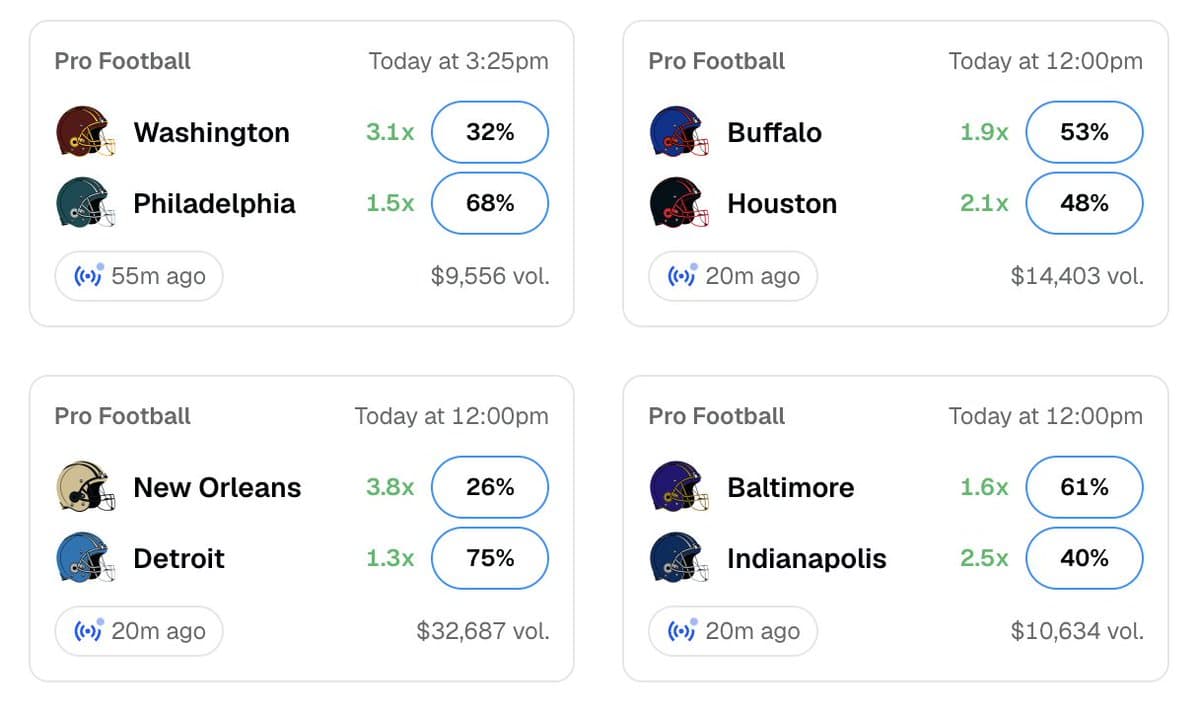Open the Baltimore team name link
This screenshot has height=714, width=1199.
click(x=791, y=488)
